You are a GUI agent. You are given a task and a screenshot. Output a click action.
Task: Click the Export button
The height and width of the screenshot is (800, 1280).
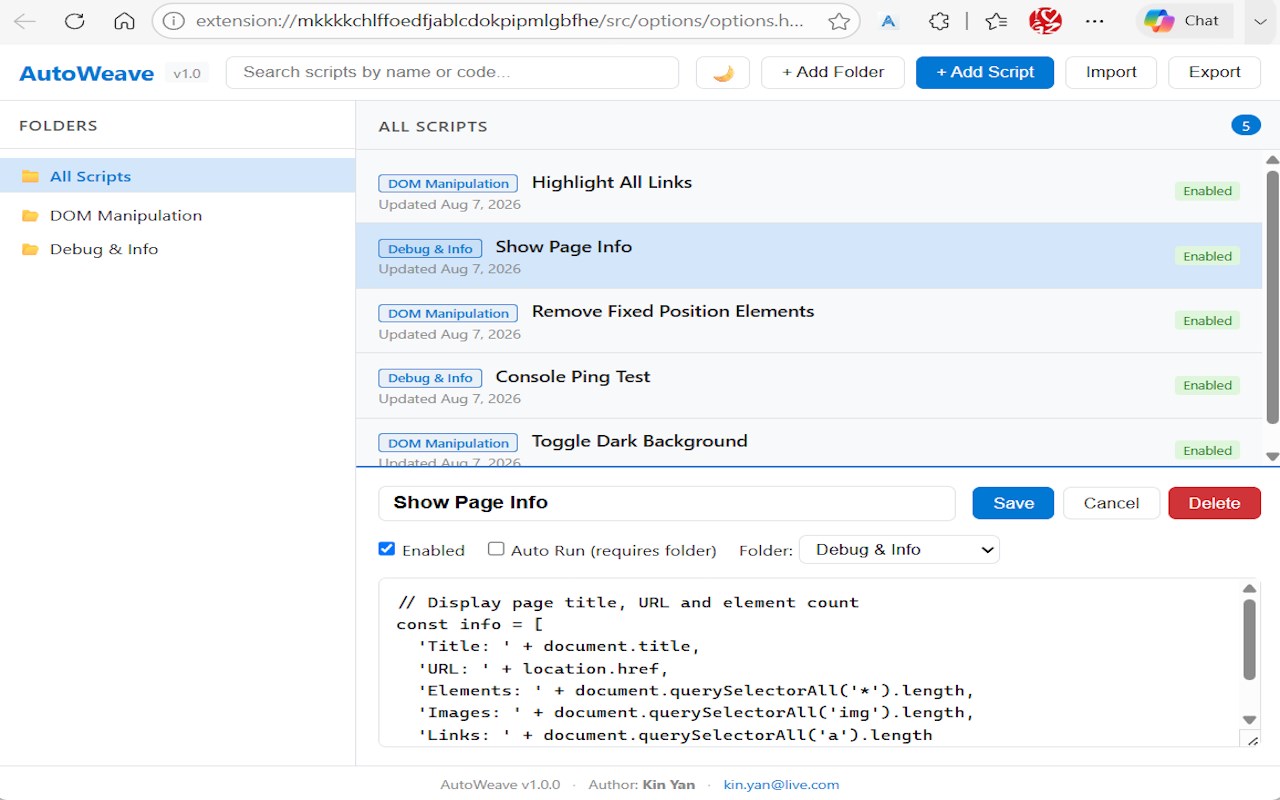click(x=1214, y=73)
